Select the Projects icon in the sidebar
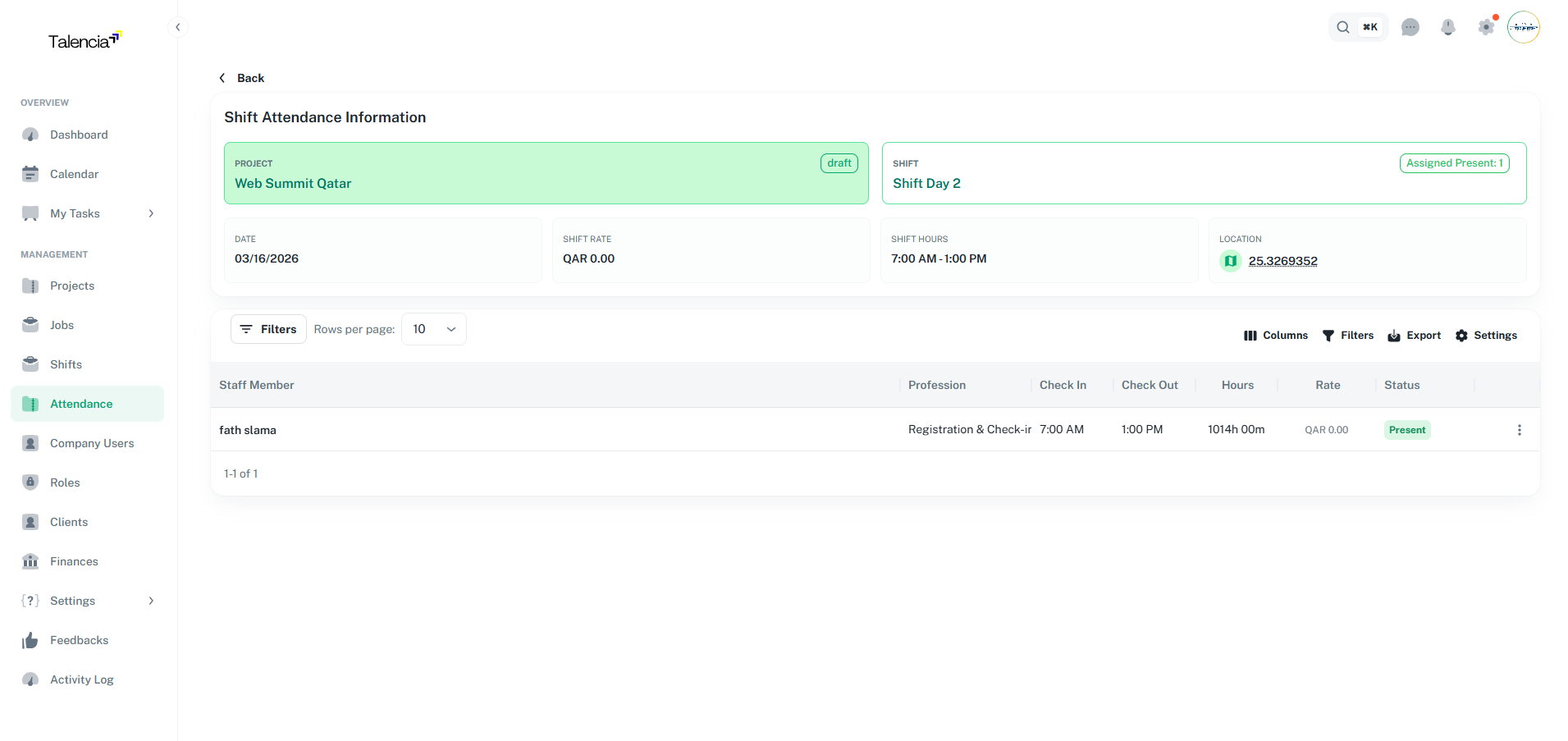The width and height of the screenshot is (1568, 741). point(30,286)
